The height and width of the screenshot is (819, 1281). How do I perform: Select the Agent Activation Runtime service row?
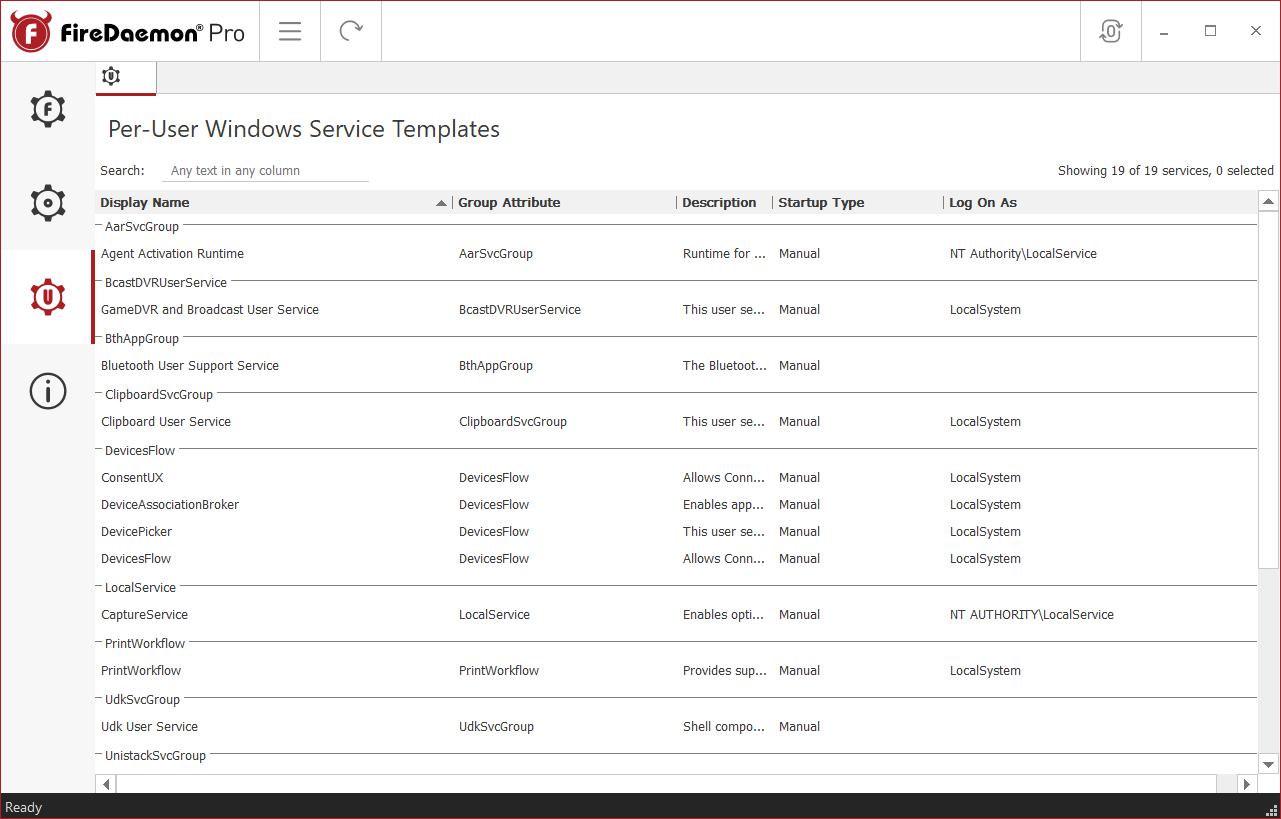point(676,254)
